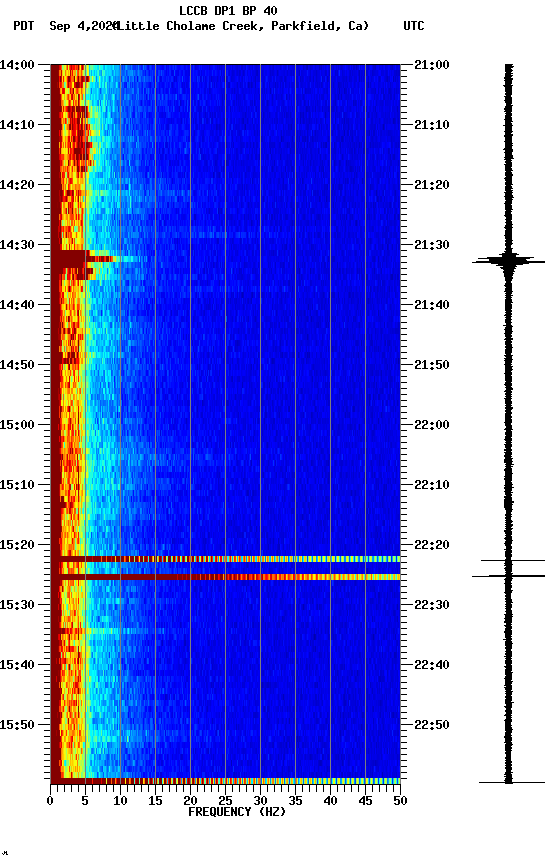This screenshot has height=864, width=552.
Task: Click the 21:20 UTC time label
Action: click(432, 185)
